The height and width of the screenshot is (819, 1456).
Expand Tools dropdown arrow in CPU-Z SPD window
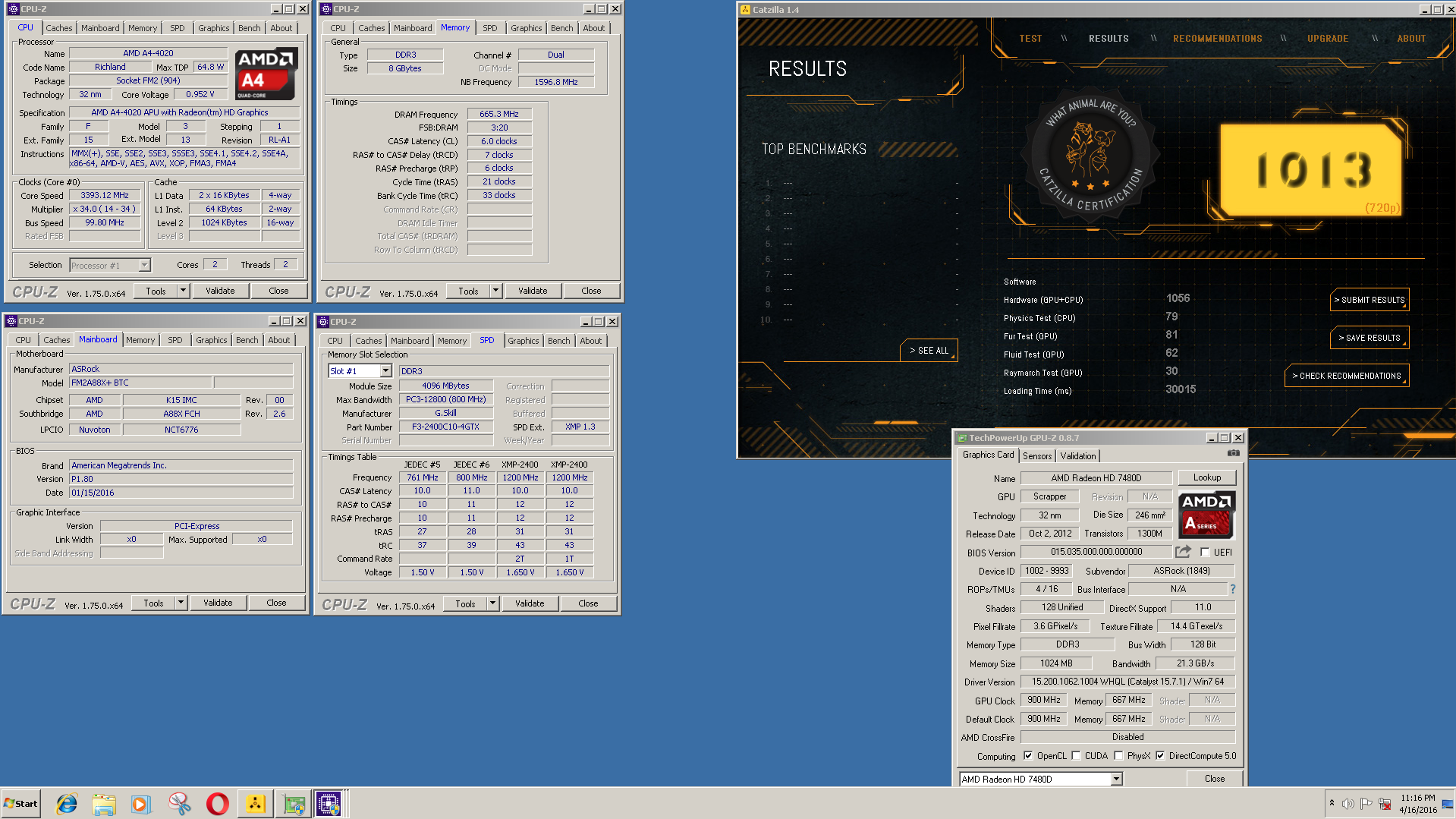point(492,603)
